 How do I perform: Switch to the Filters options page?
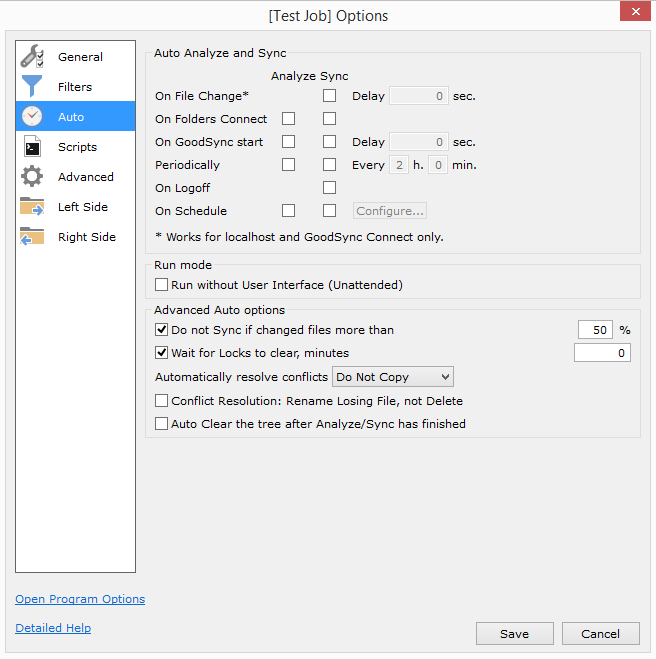(75, 87)
